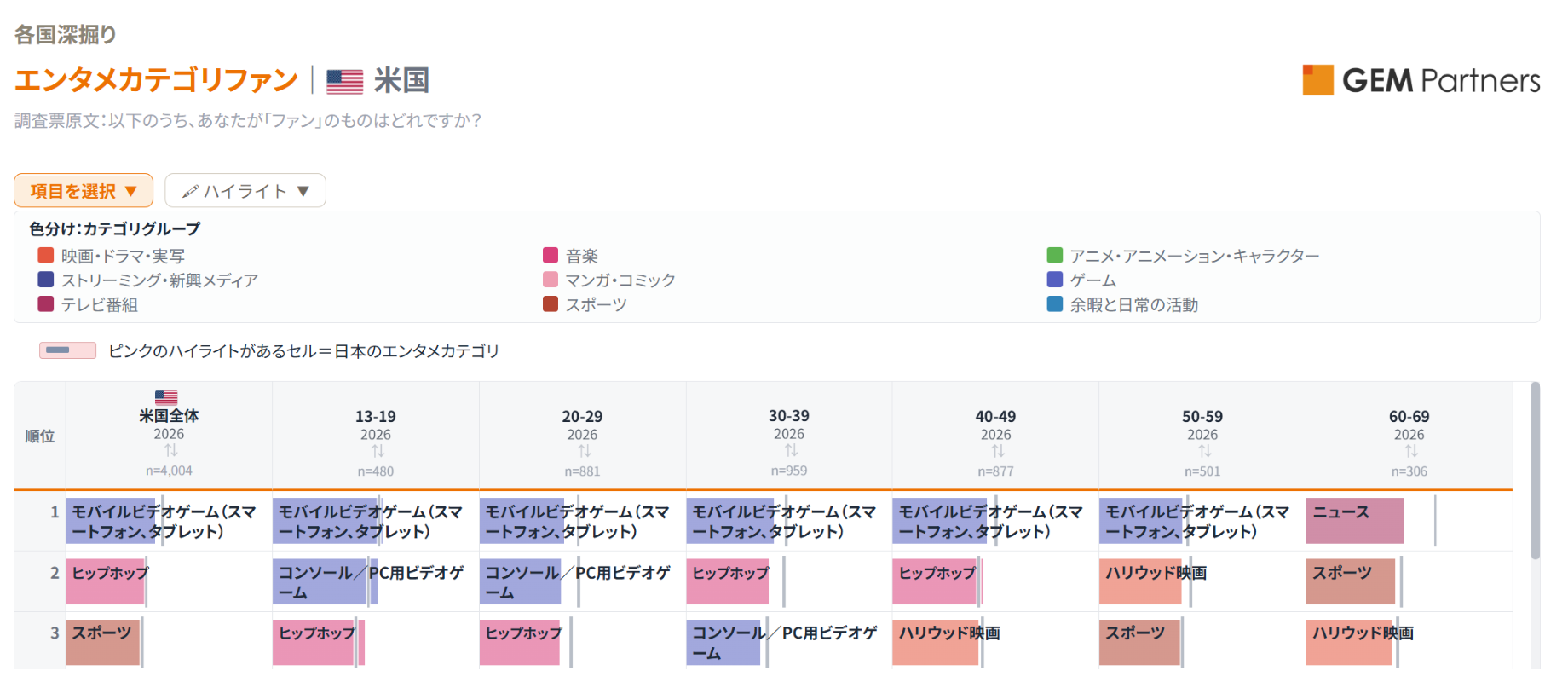The height and width of the screenshot is (682, 1568).
Task: Click the sort arrows under 50-59 column
Action: click(1205, 451)
